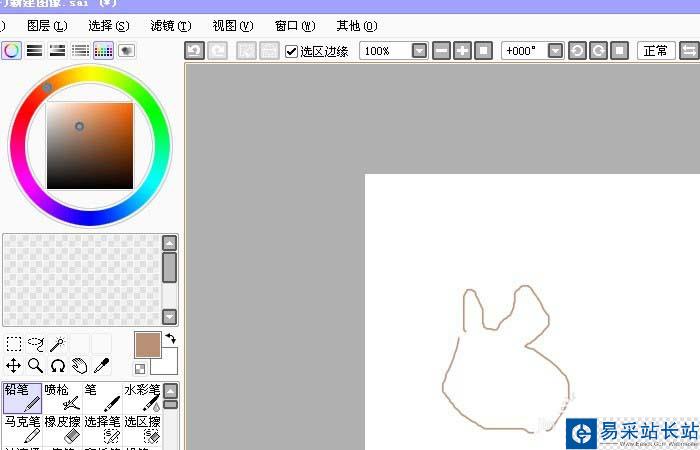Select the magic wand tool
Screen dimensions: 700x450
tap(58, 344)
